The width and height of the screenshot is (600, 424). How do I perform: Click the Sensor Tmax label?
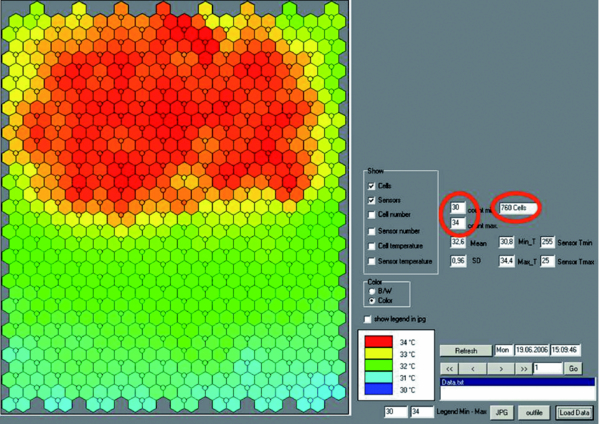pyautogui.click(x=576, y=262)
